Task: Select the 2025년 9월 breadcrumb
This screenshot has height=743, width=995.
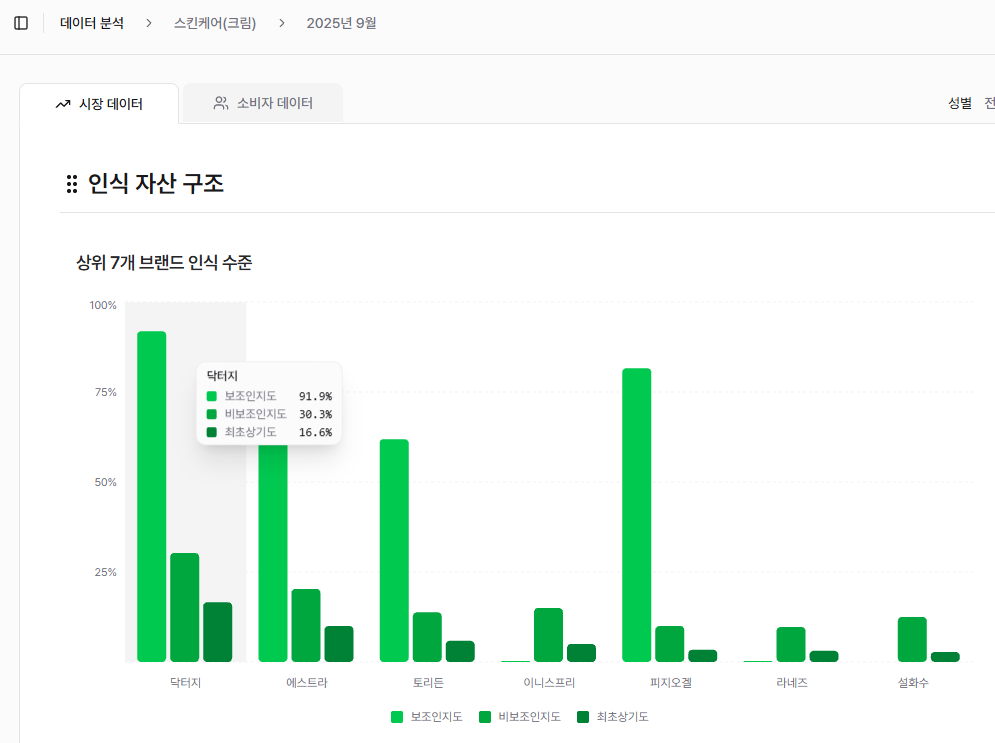Action: click(x=341, y=23)
